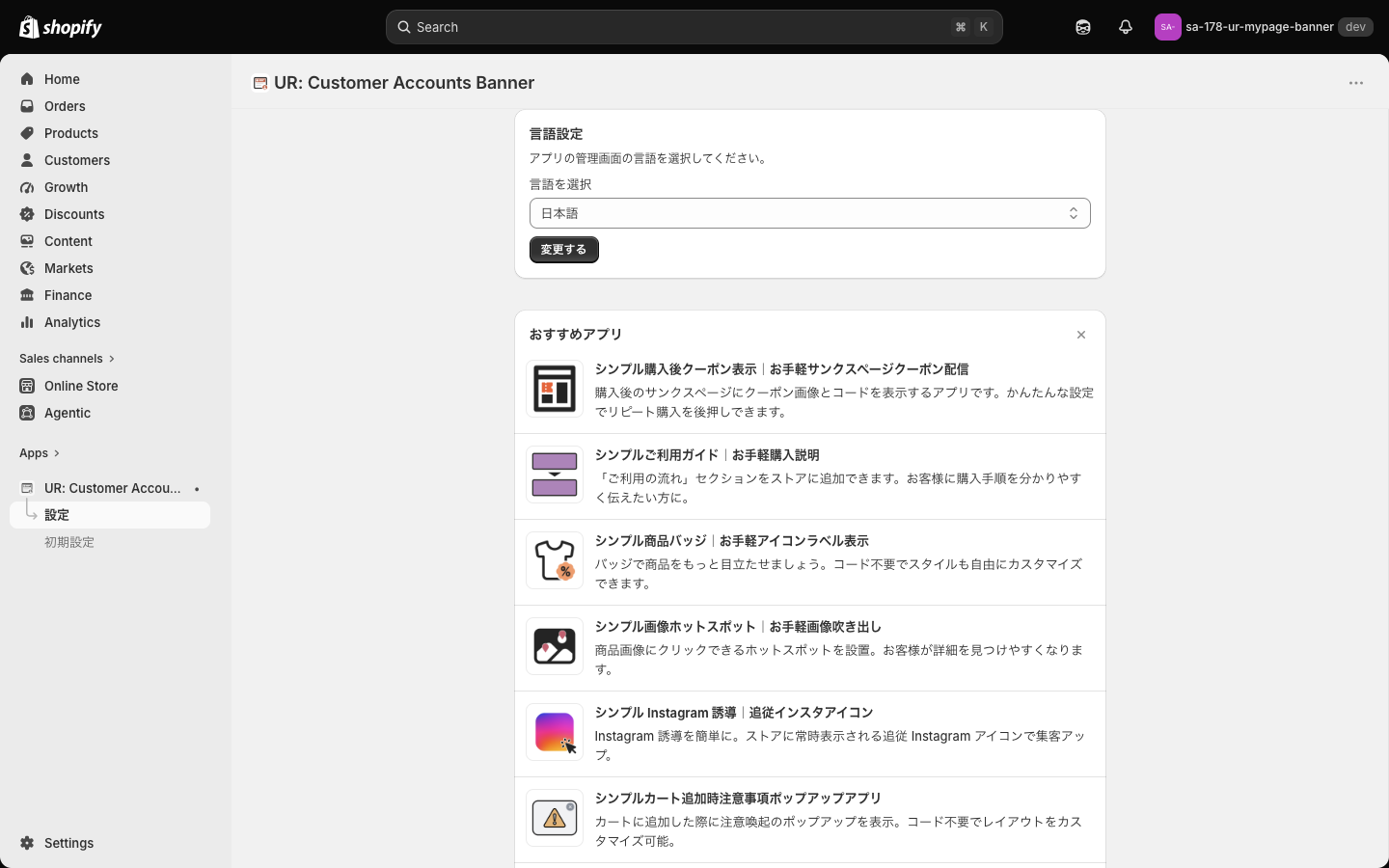1389x868 pixels.
Task: Click the Agentic icon
Action: coord(27,413)
